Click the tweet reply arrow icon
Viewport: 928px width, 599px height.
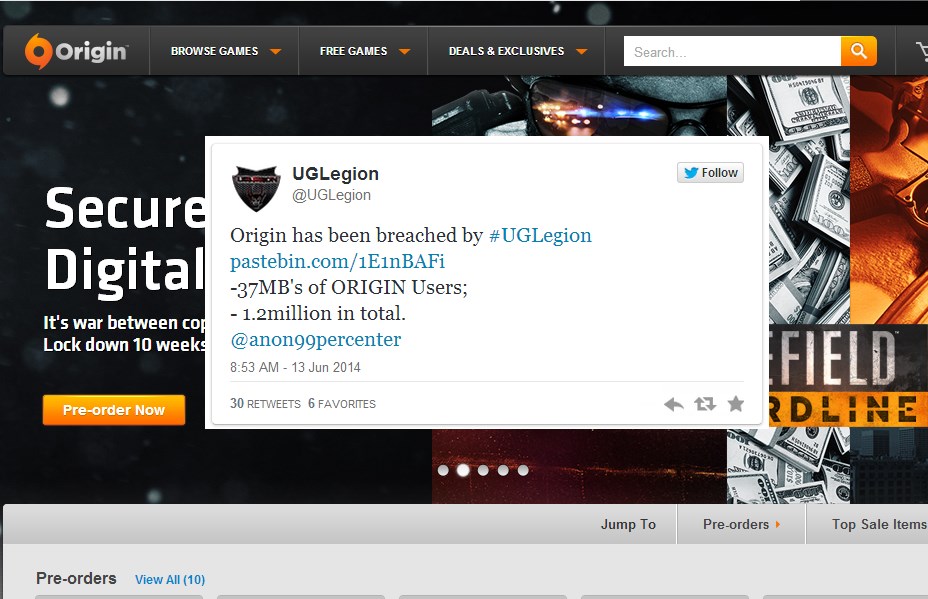pos(674,404)
